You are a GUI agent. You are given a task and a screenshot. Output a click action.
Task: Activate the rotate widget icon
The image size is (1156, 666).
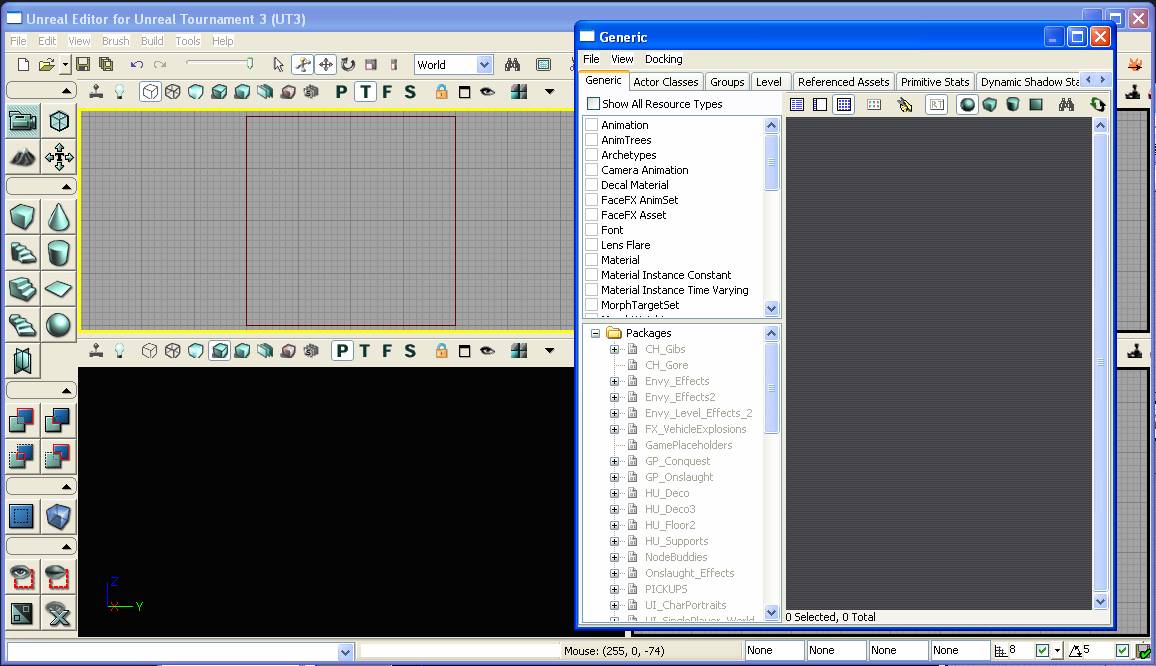[x=348, y=64]
